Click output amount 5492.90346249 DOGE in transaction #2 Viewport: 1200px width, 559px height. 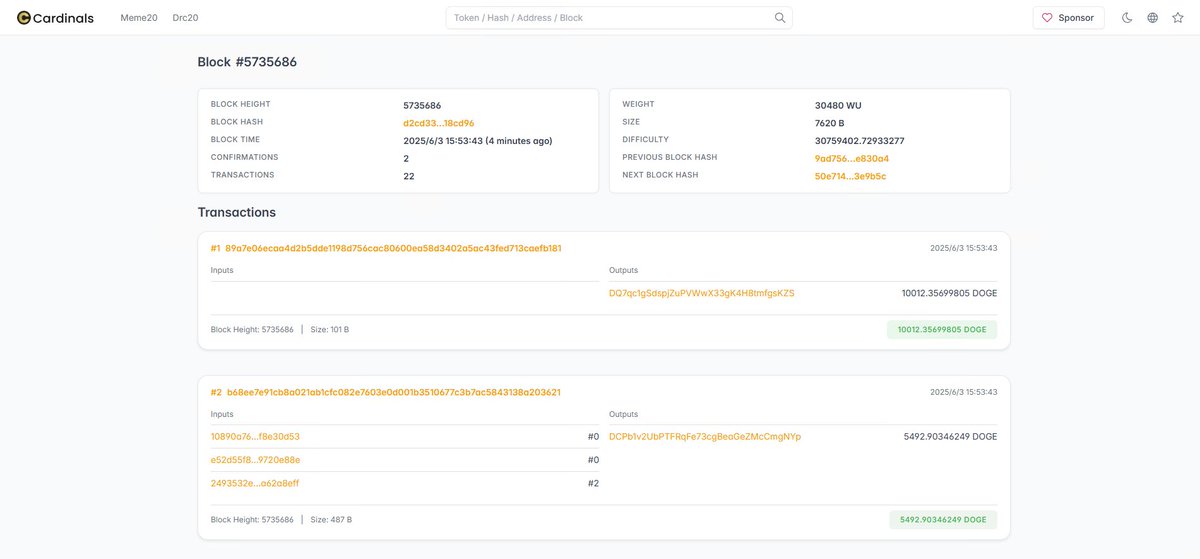[x=950, y=436]
